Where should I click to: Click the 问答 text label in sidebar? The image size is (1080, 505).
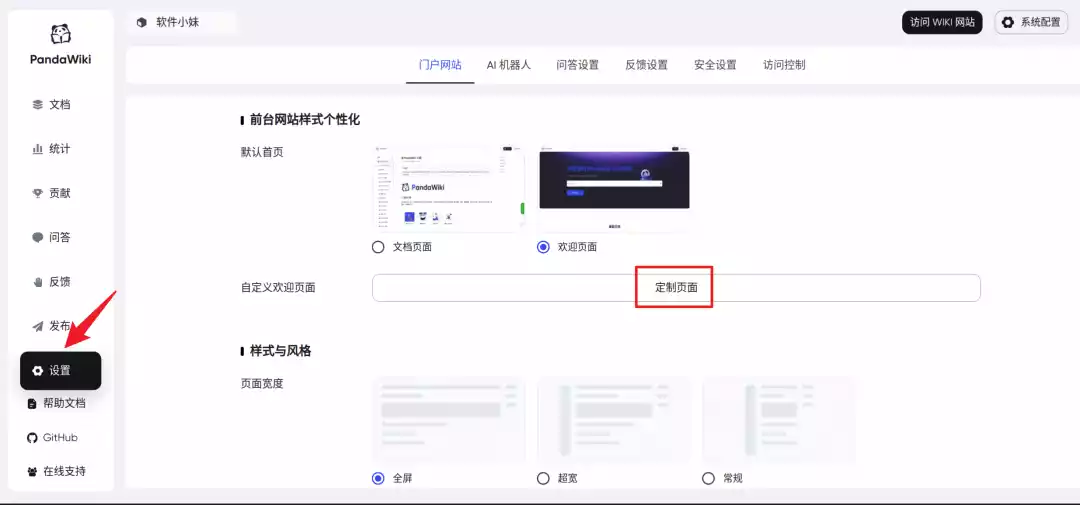tap(60, 238)
